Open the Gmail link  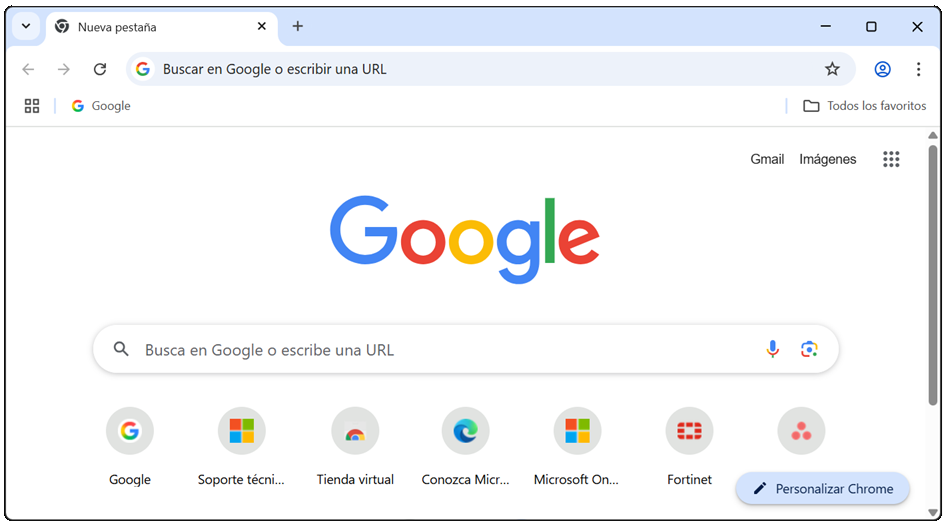point(767,159)
